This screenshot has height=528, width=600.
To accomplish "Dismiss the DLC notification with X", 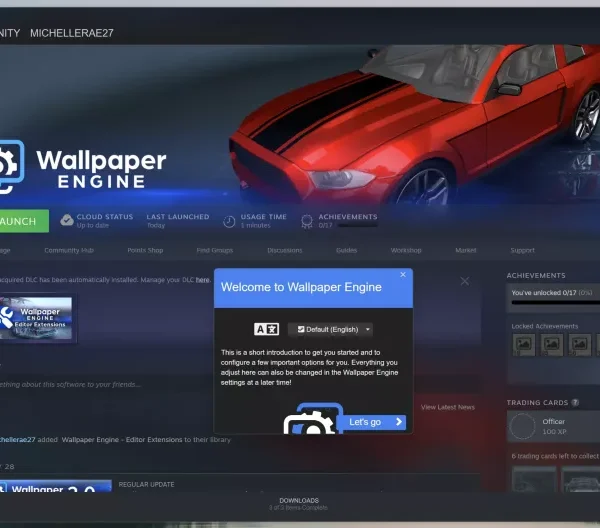I will pyautogui.click(x=464, y=282).
